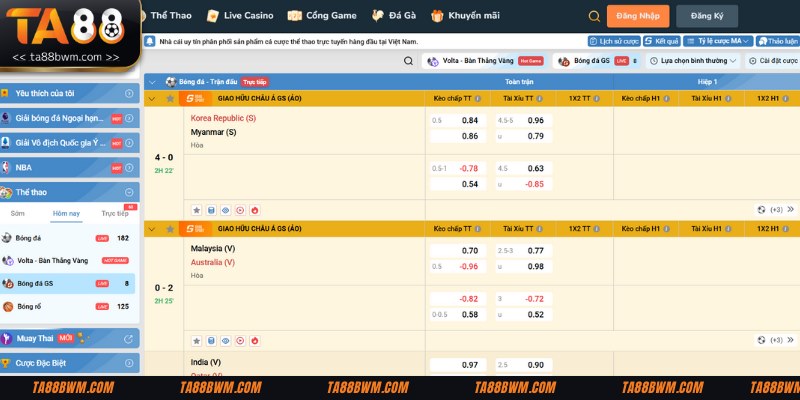This screenshot has width=800, height=400.
Task: Click fire hot icon under Malaysia match
Action: (x=255, y=340)
